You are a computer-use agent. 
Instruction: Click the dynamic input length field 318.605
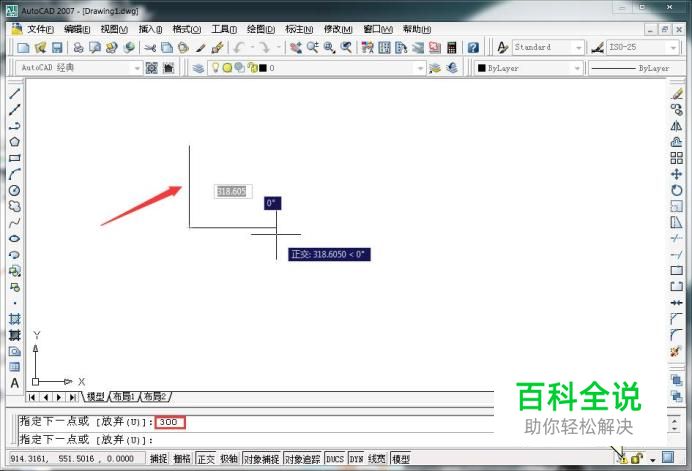point(233,191)
